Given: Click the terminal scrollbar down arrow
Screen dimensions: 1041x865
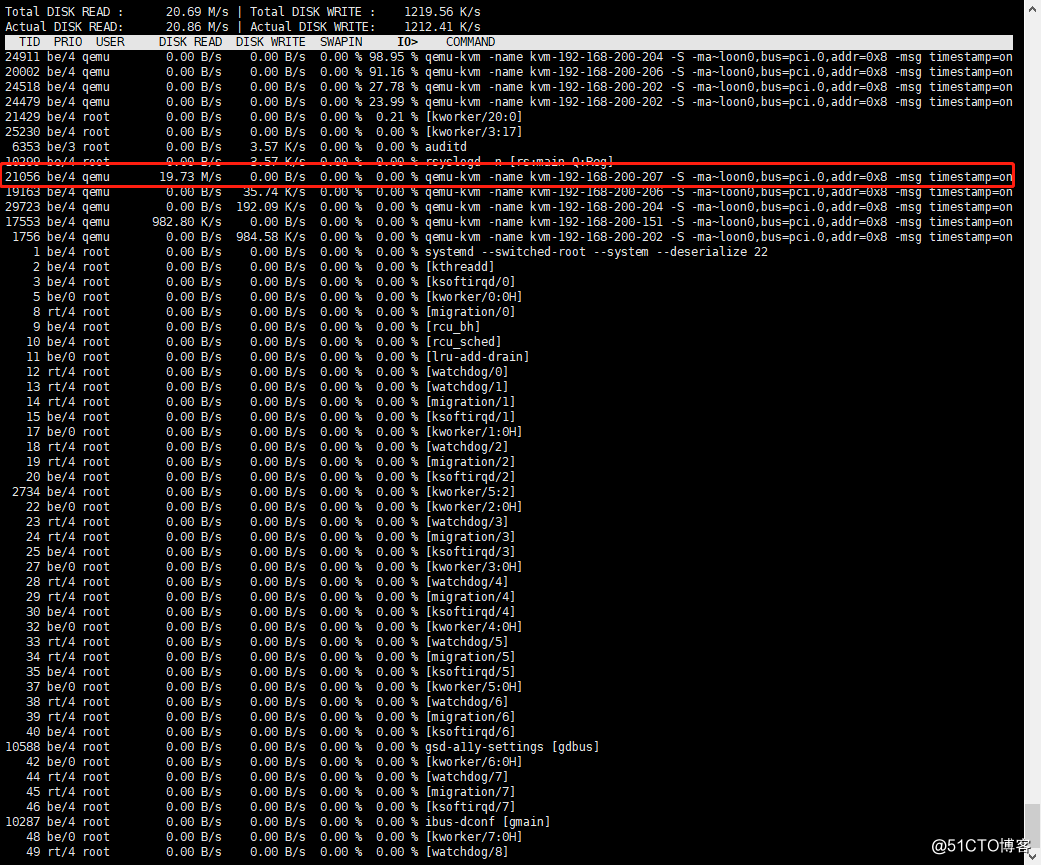Looking at the screenshot, I should (1032, 857).
